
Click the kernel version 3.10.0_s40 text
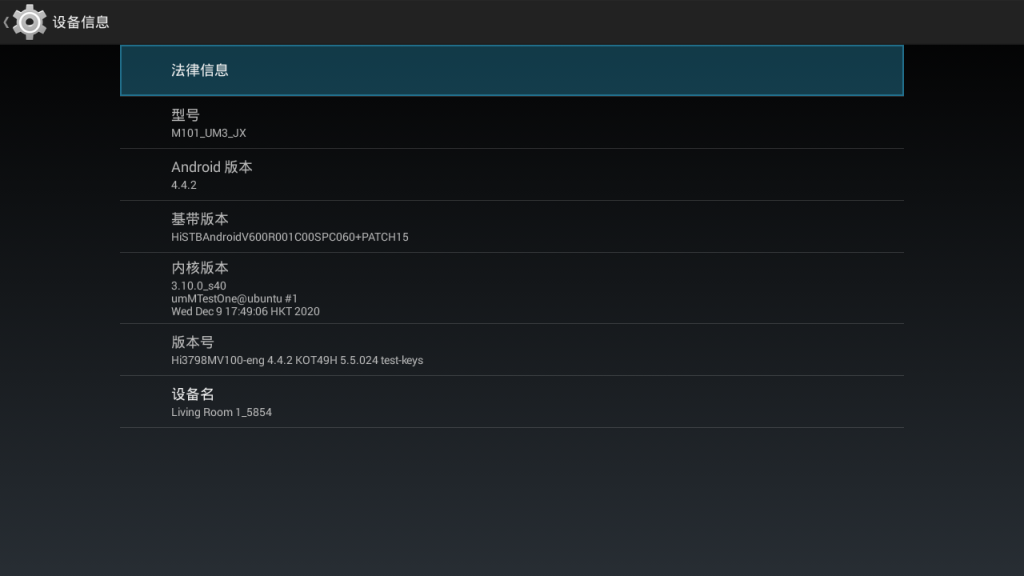[198, 285]
